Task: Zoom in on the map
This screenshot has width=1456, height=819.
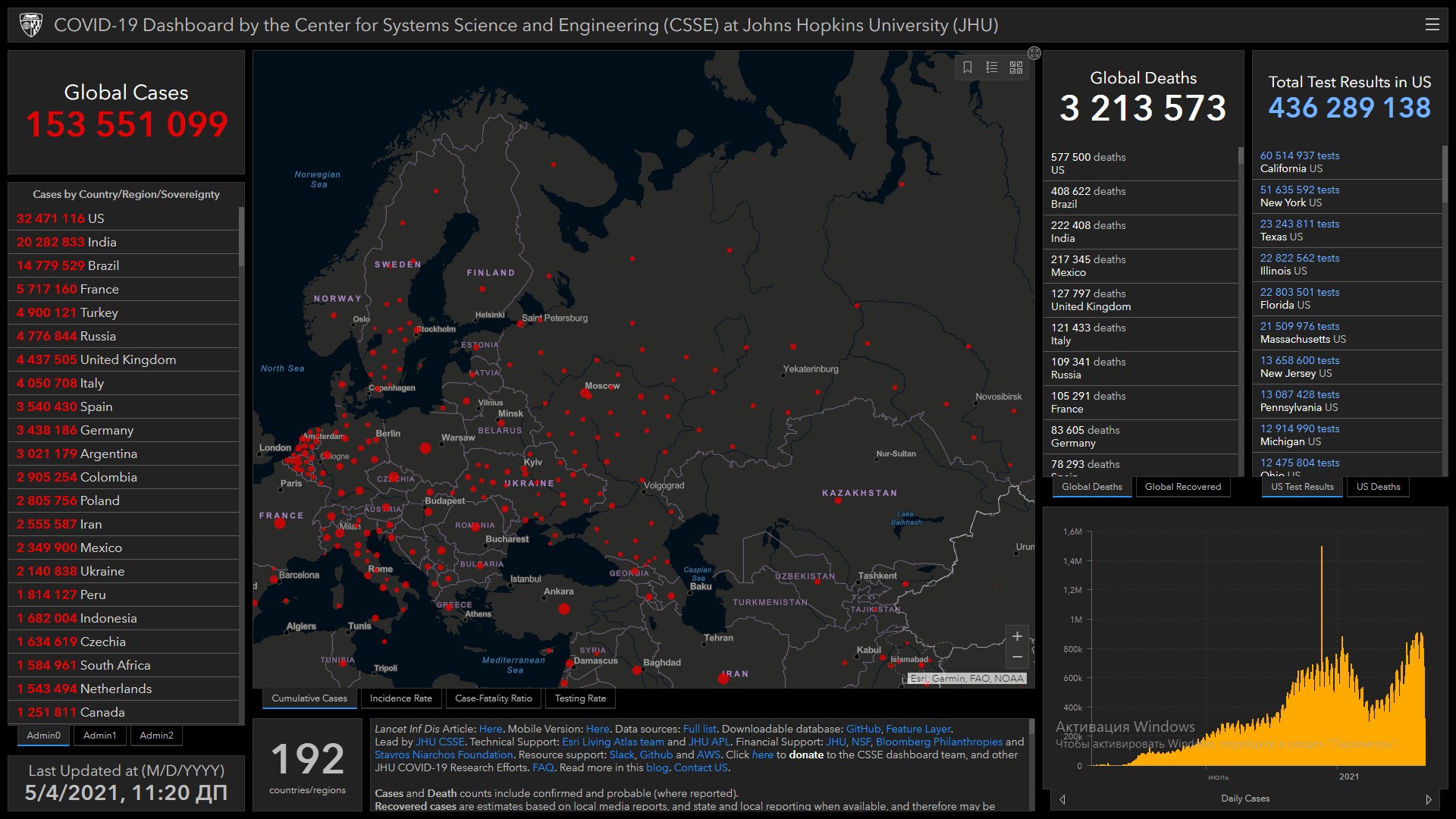Action: (x=1018, y=637)
